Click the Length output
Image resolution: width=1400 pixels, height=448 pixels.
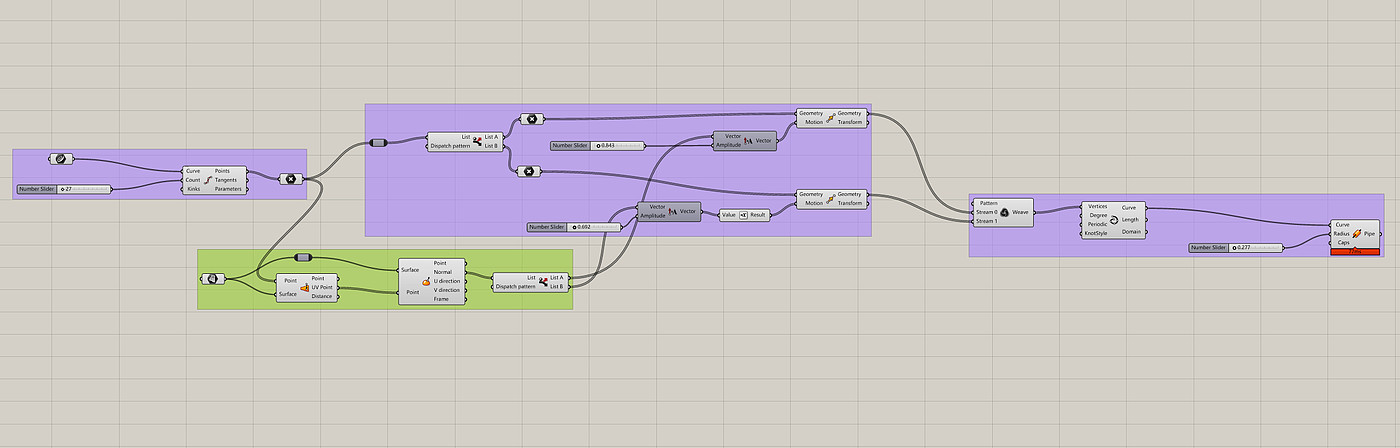1130,219
